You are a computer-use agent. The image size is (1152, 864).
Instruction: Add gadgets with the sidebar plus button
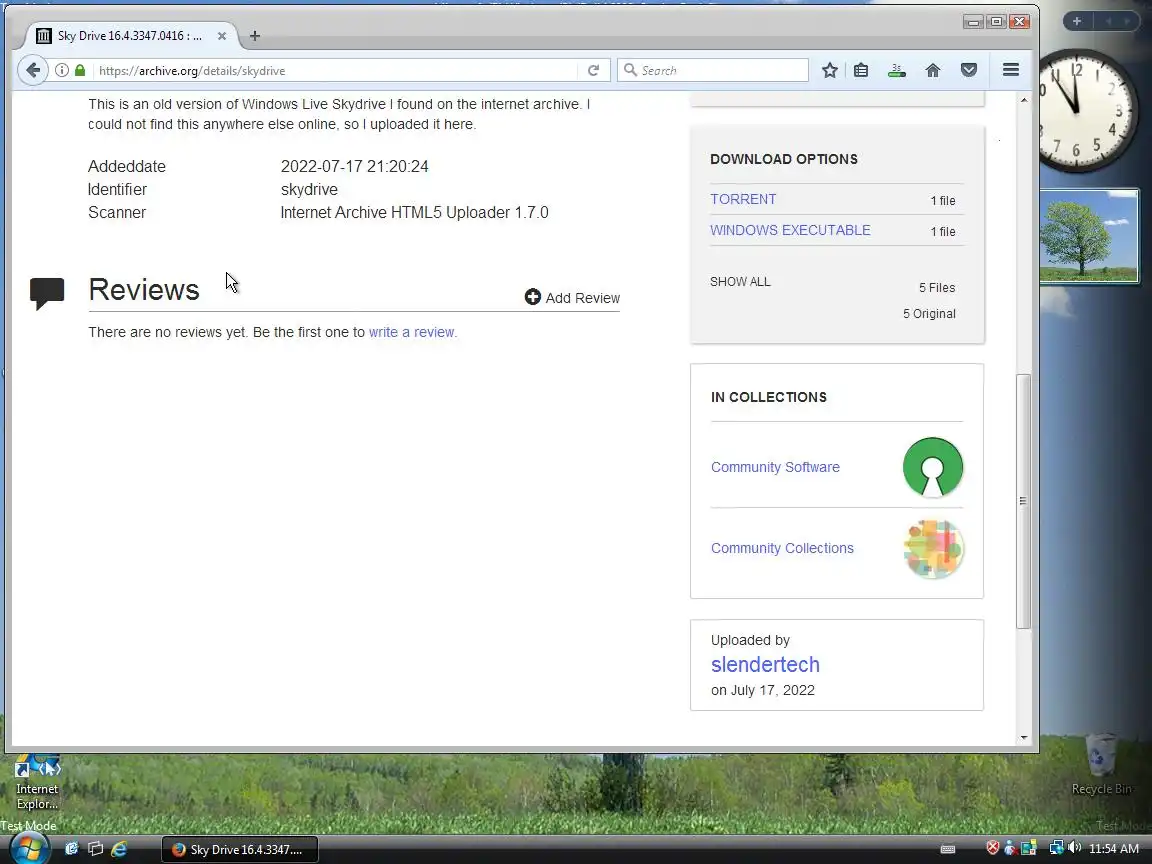click(1076, 21)
